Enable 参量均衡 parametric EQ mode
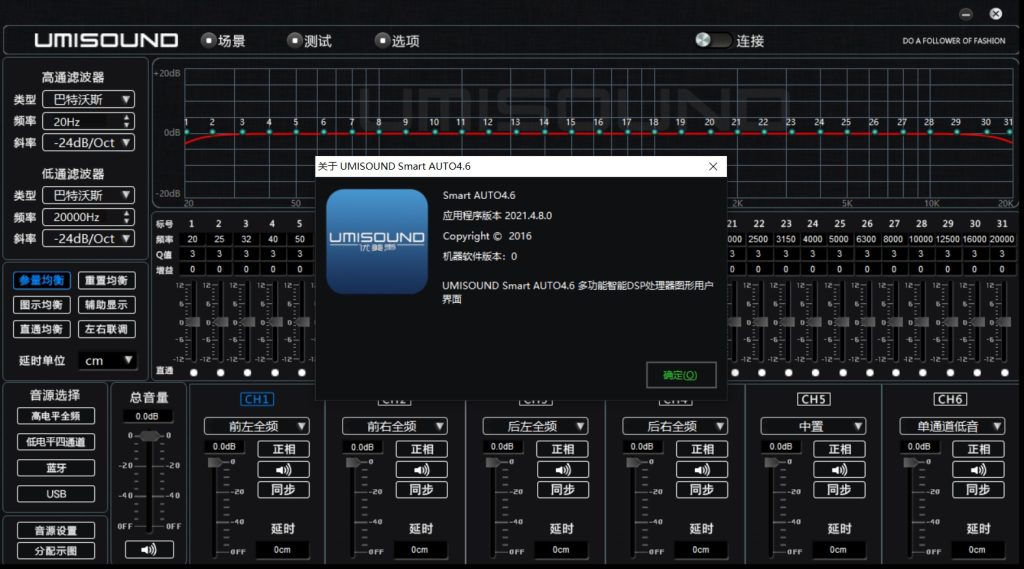This screenshot has height=569, width=1024. [42, 280]
